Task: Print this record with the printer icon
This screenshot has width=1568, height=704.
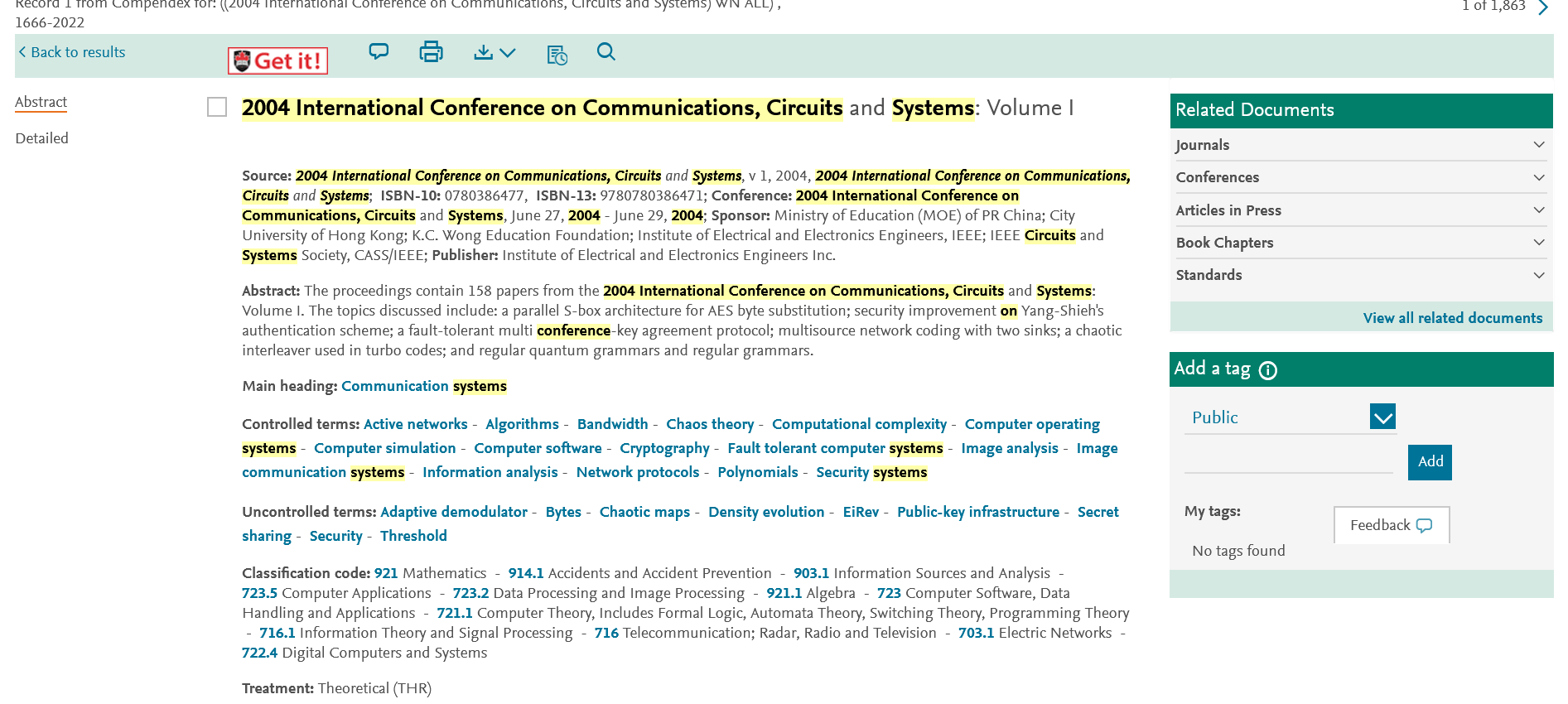Action: coord(431,51)
